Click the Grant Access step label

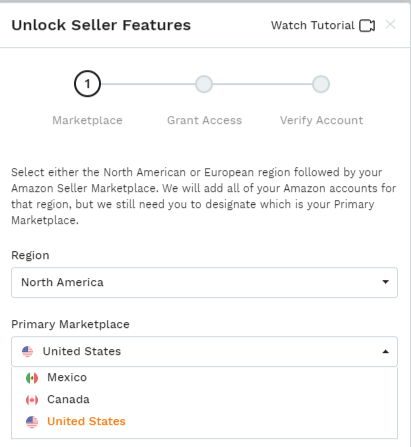click(204, 120)
